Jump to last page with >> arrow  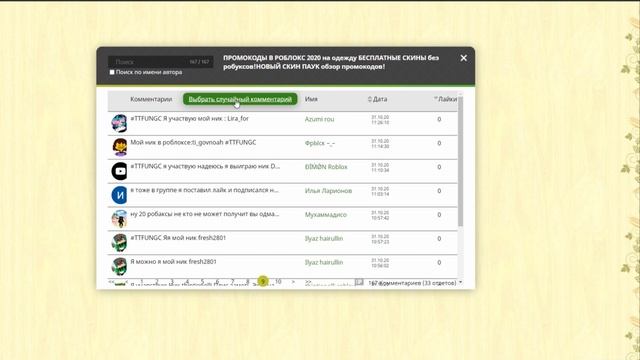pos(308,282)
